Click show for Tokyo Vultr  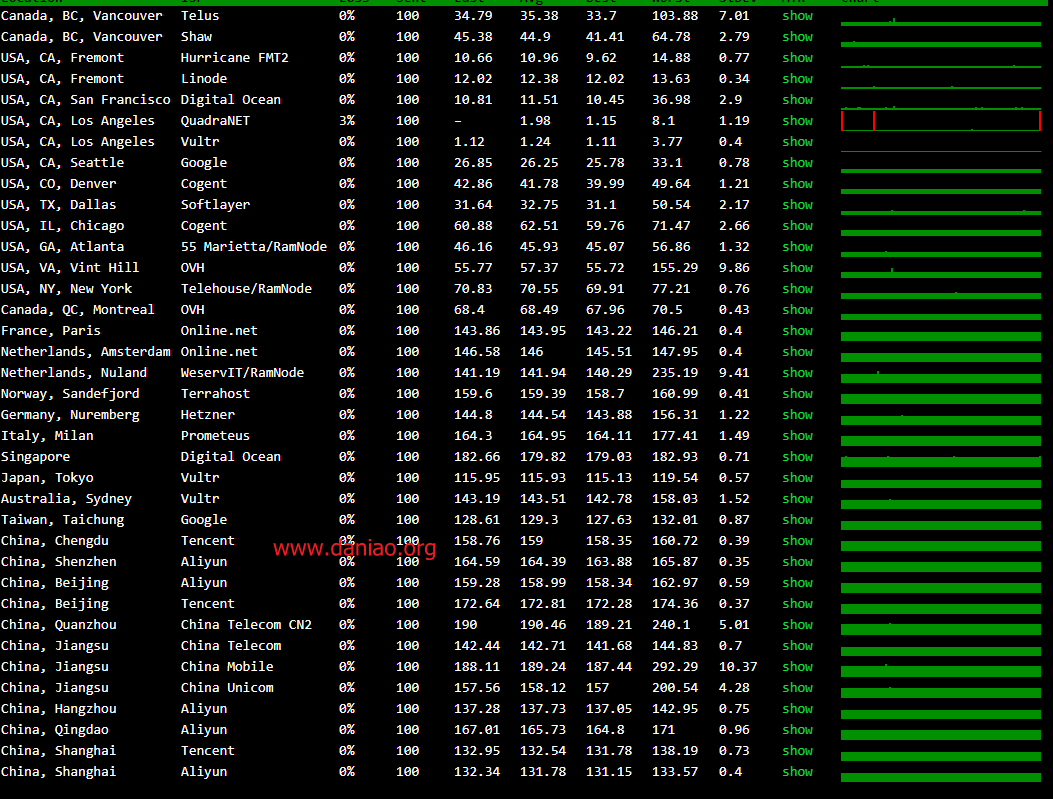797,477
